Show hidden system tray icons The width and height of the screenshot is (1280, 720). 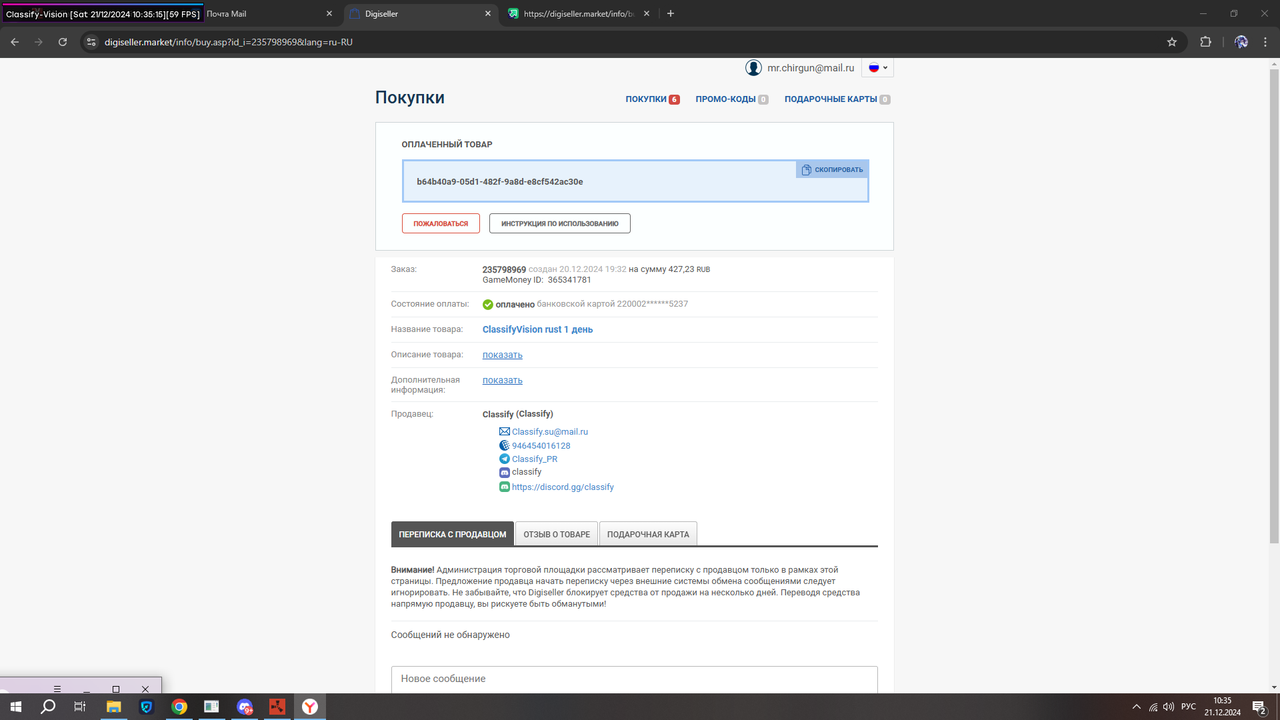pyautogui.click(x=1135, y=707)
